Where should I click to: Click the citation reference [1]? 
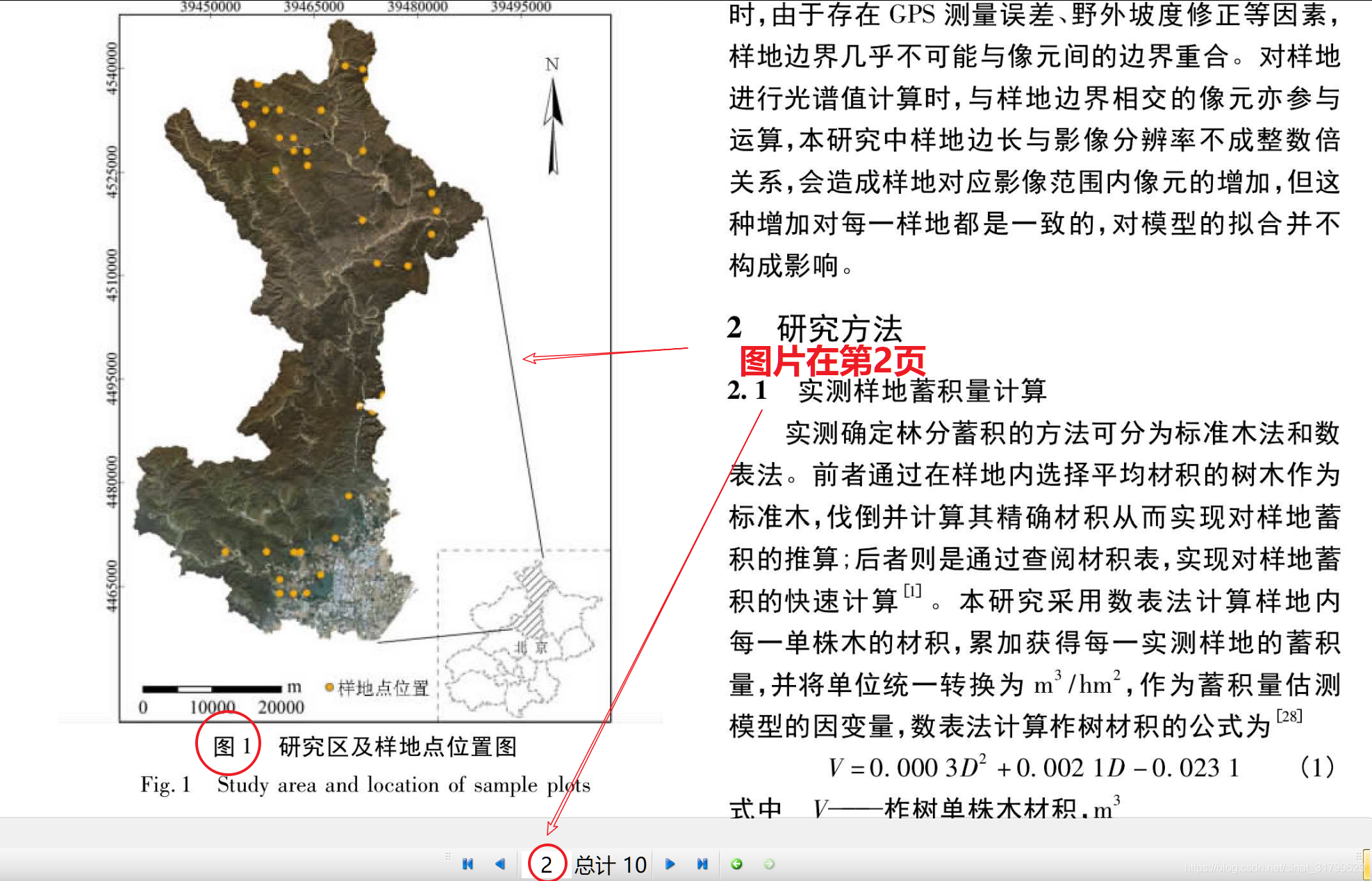(x=912, y=591)
